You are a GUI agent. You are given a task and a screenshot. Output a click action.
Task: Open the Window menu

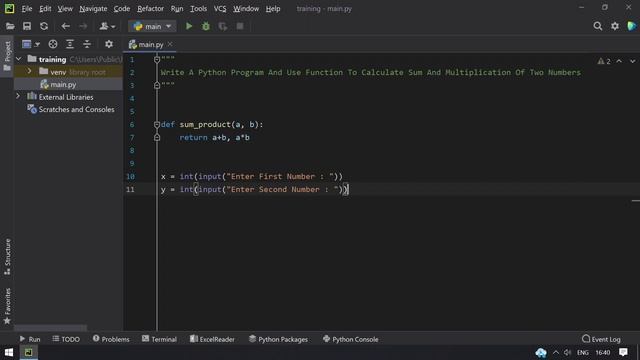(246, 9)
